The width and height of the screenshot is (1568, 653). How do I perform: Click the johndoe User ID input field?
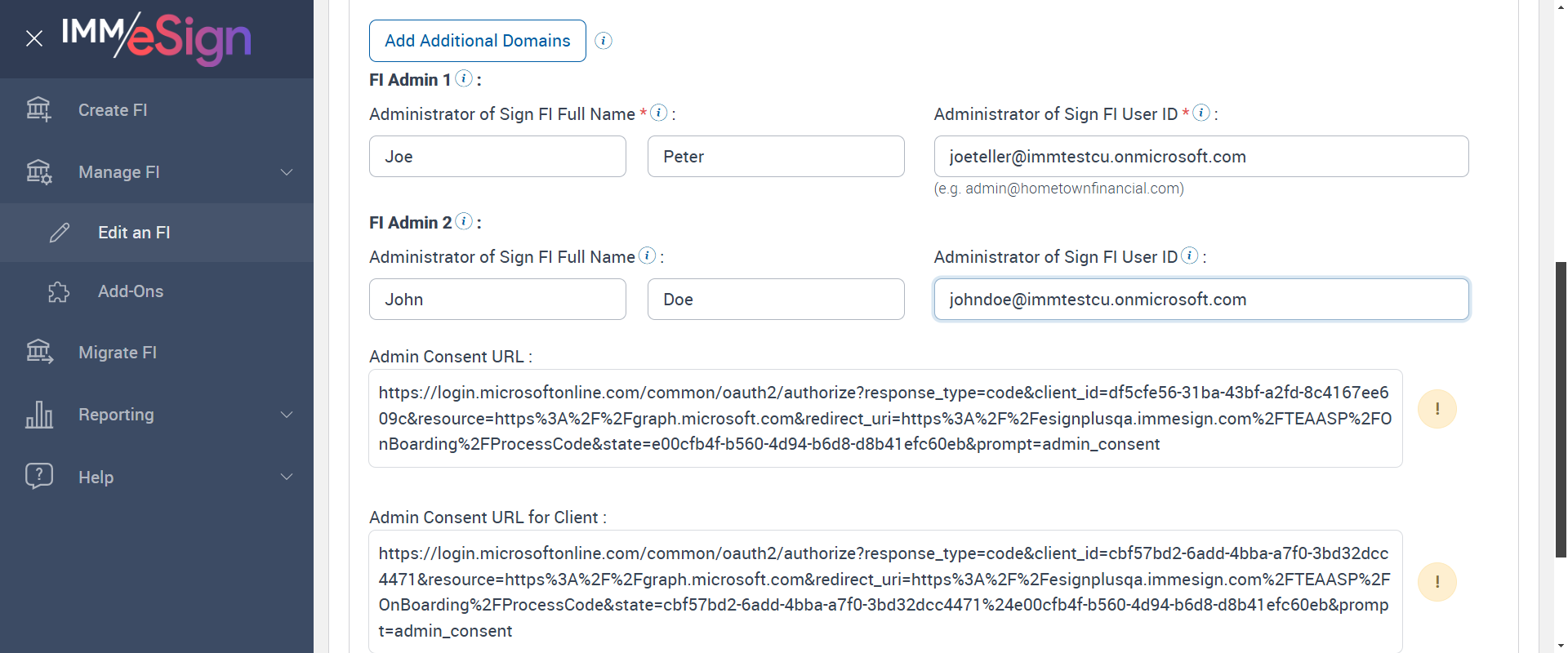[x=1200, y=300]
